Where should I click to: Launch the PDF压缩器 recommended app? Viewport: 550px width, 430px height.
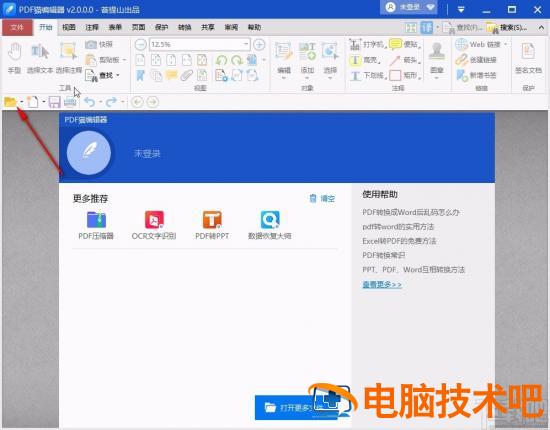(x=96, y=225)
